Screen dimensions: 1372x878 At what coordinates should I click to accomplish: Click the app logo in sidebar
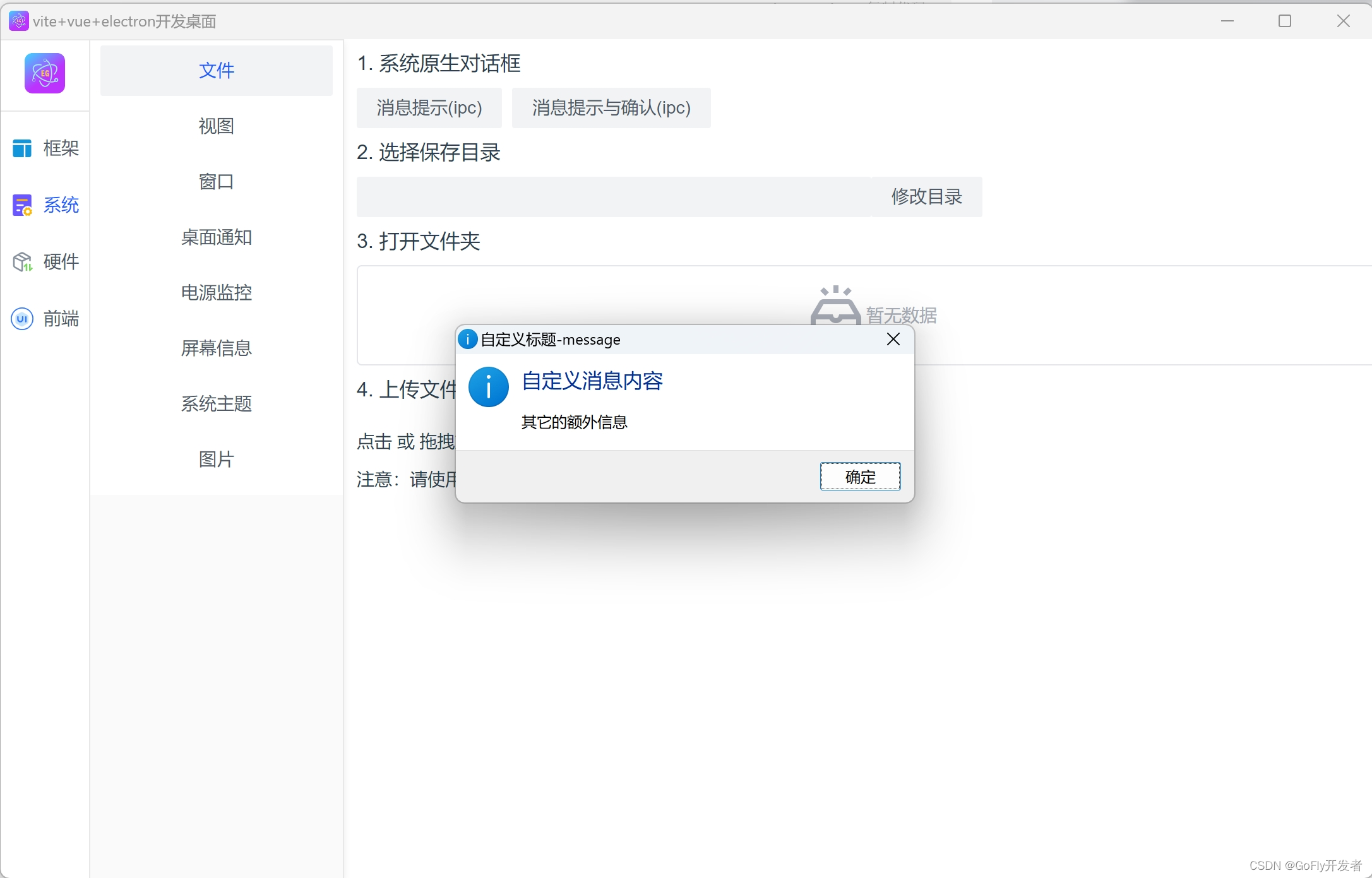point(45,73)
